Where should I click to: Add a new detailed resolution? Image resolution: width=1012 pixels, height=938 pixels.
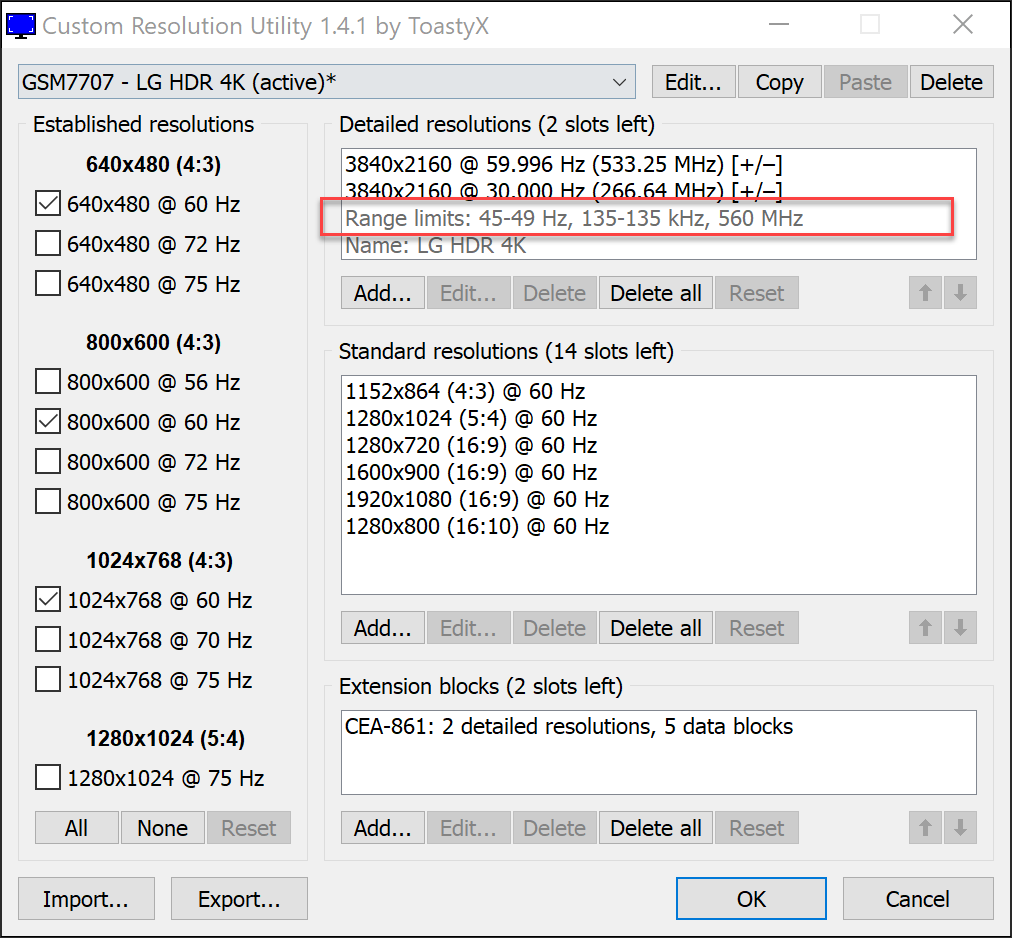(383, 294)
